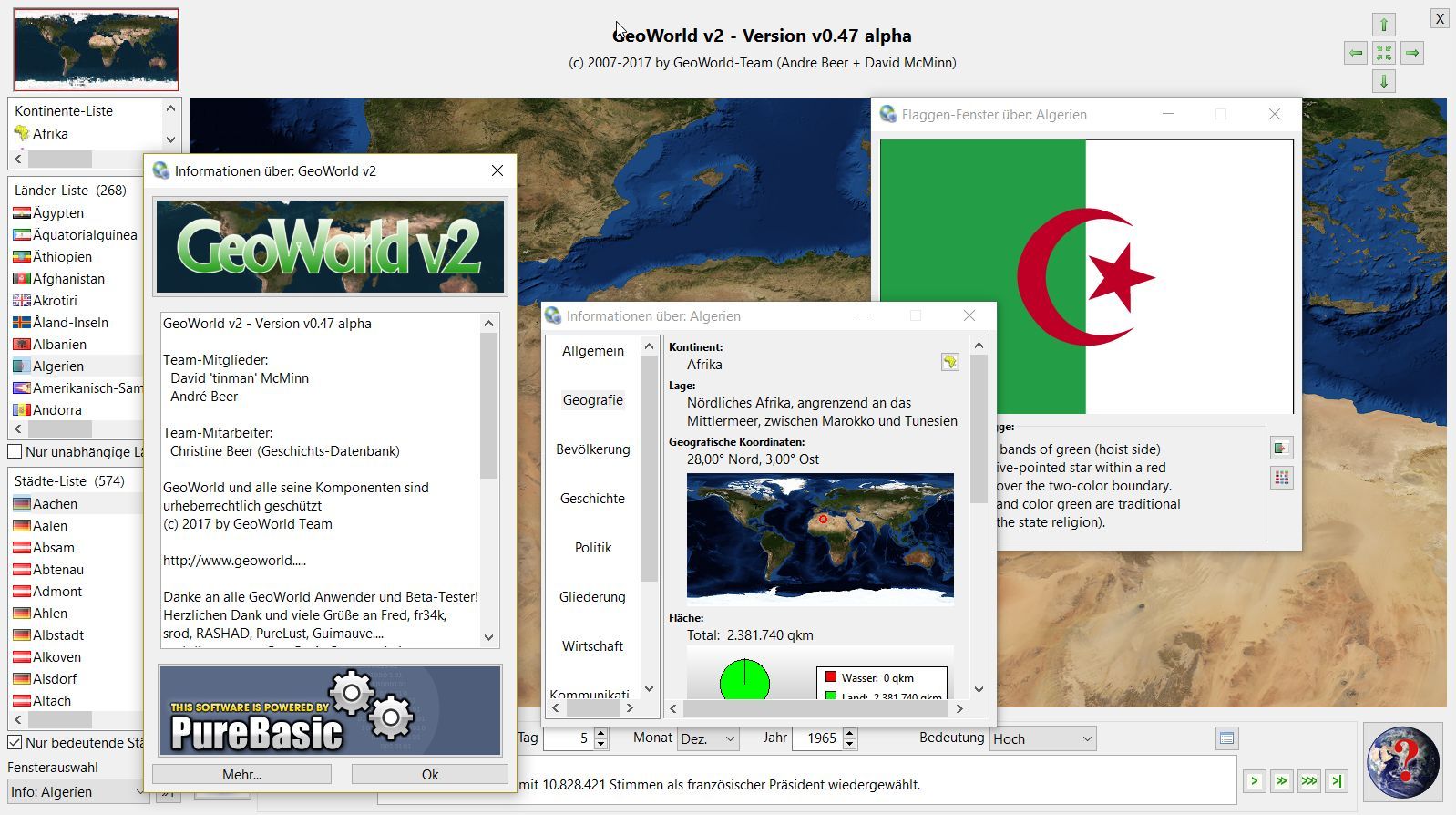Click the color grid icon beside flag description
Screen dimensions: 1456x815
point(1282,478)
